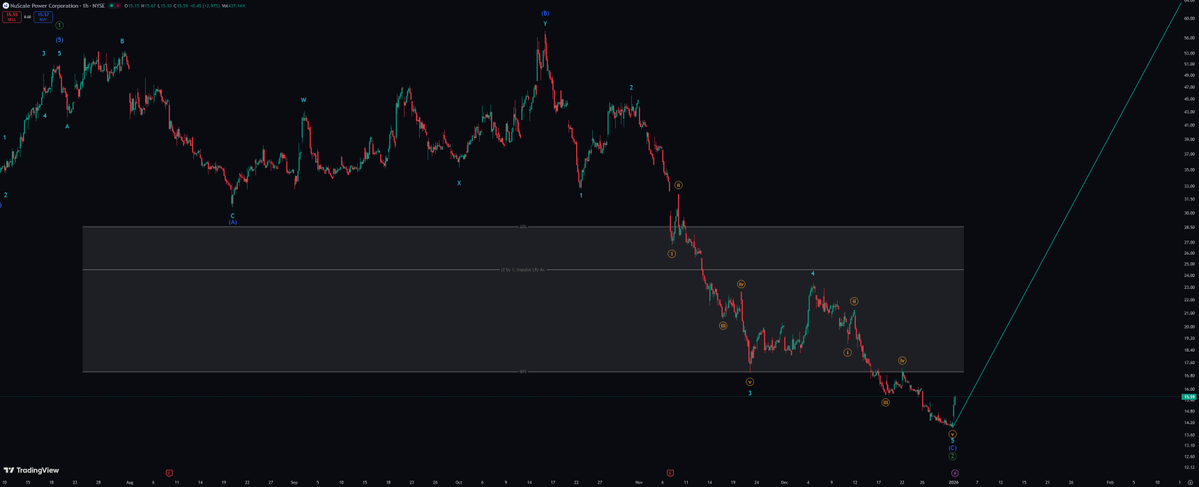Select wave label 4 near December peak

tap(813, 273)
